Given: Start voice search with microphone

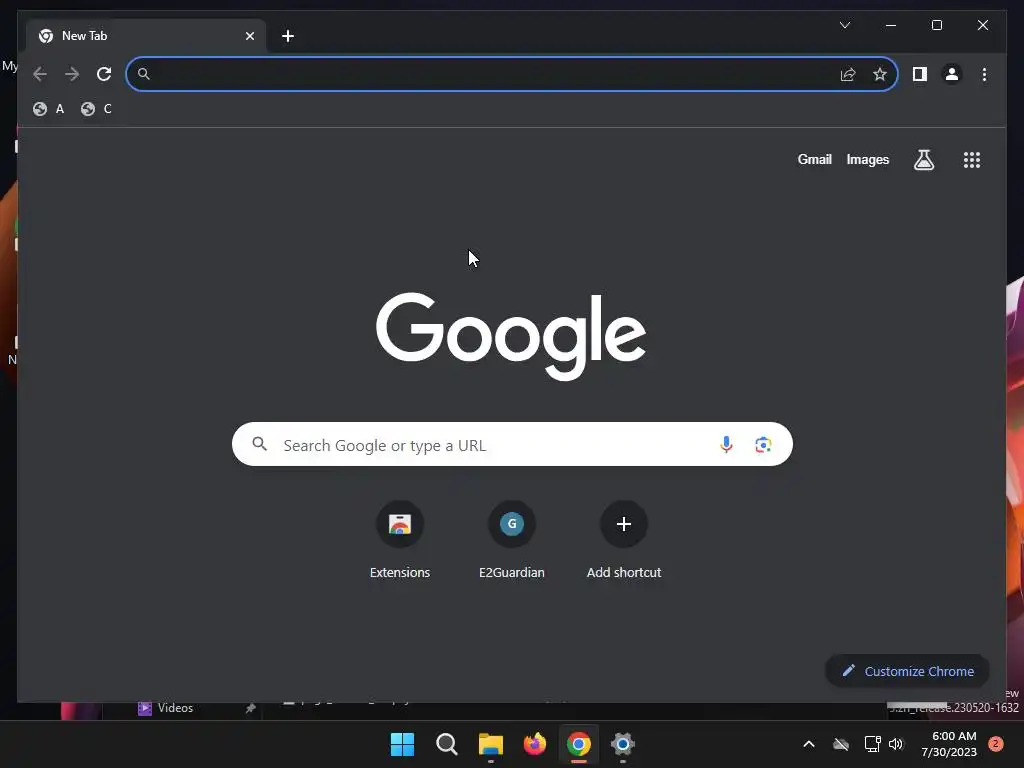Looking at the screenshot, I should coord(726,445).
